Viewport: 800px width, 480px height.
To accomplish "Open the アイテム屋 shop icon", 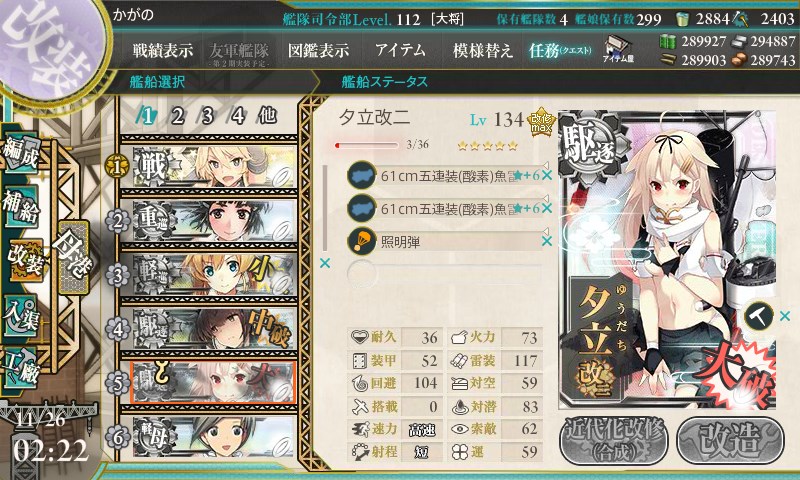I will [618, 49].
